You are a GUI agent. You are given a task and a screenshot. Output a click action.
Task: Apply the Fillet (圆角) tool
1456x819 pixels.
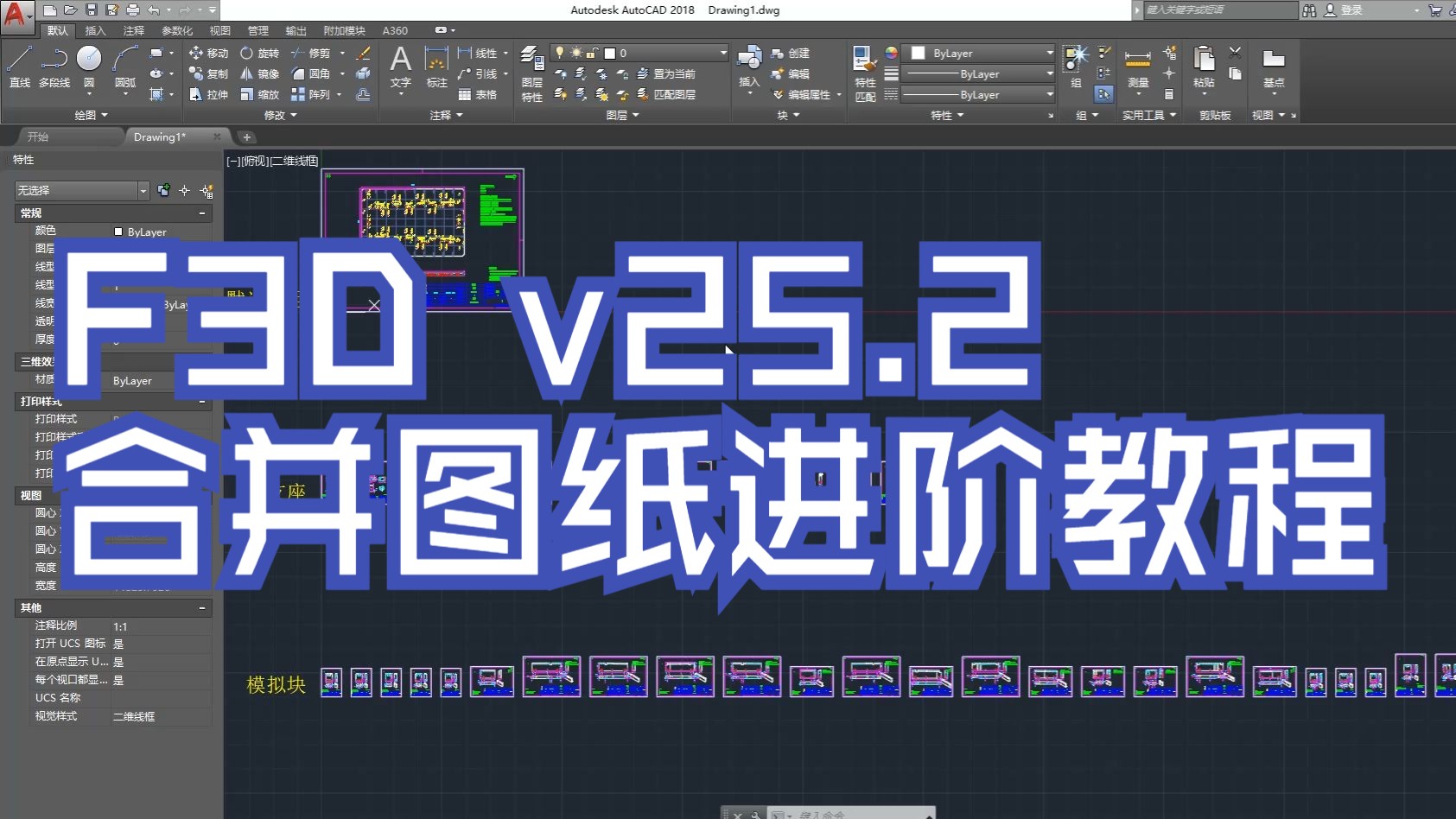coord(311,73)
